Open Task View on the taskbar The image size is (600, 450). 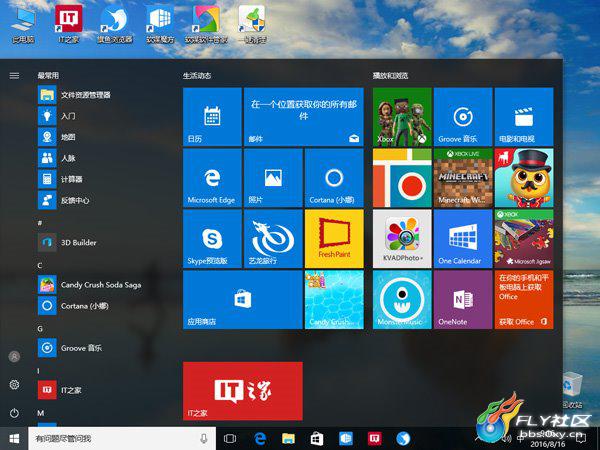pos(230,439)
